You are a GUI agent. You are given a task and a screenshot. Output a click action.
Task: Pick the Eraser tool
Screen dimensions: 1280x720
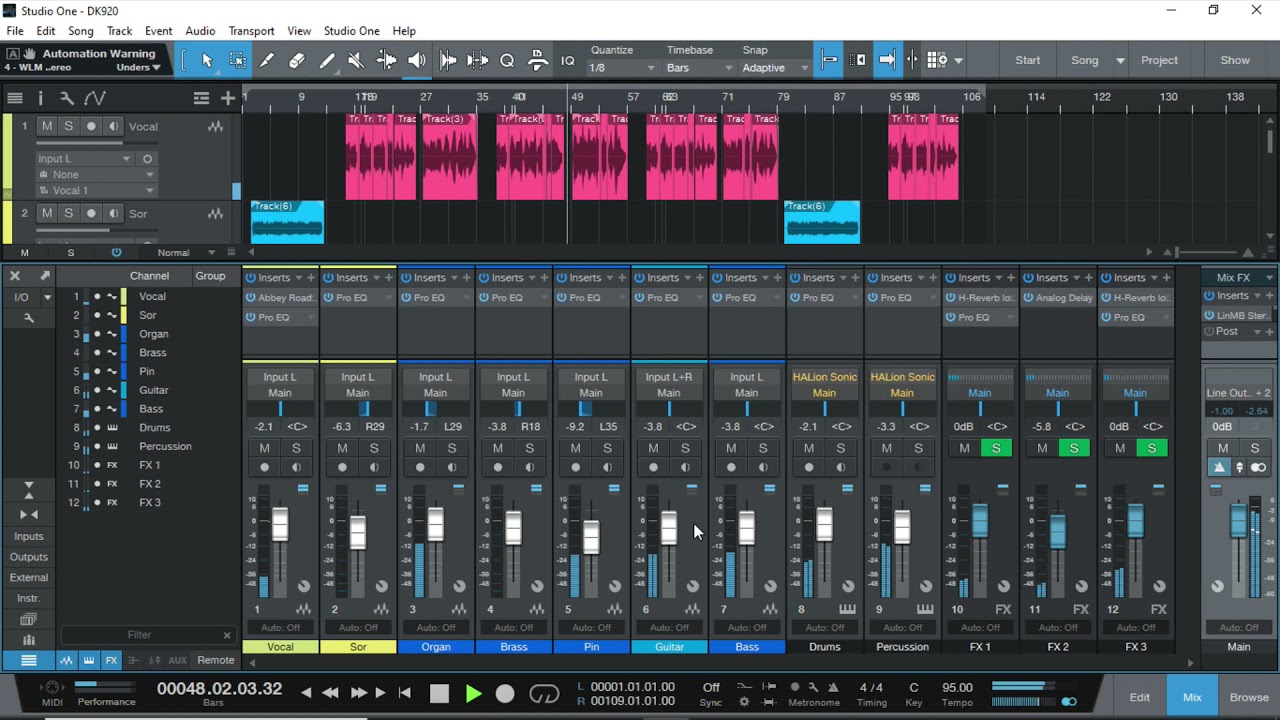click(x=297, y=60)
